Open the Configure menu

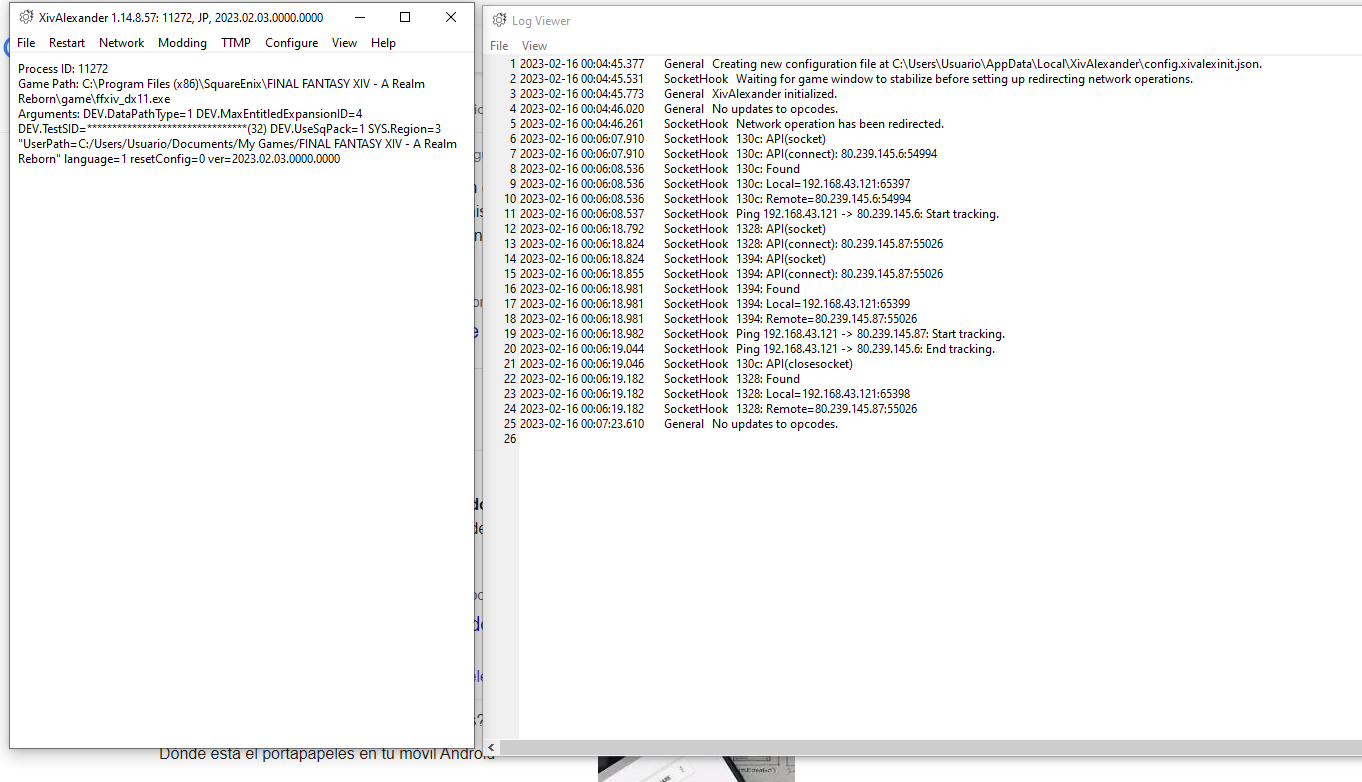click(x=291, y=42)
